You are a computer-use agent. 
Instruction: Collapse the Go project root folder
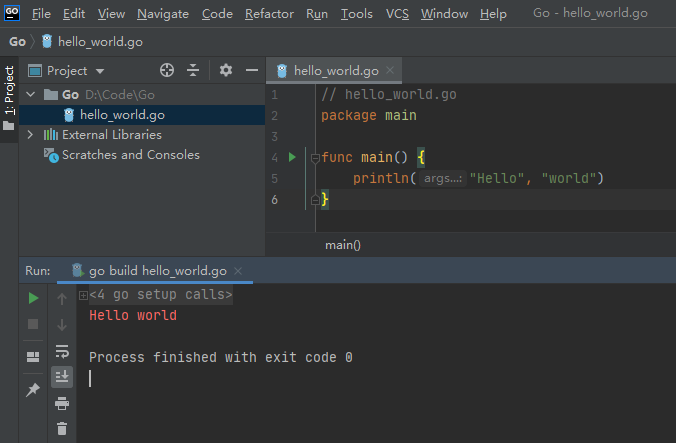click(30, 94)
